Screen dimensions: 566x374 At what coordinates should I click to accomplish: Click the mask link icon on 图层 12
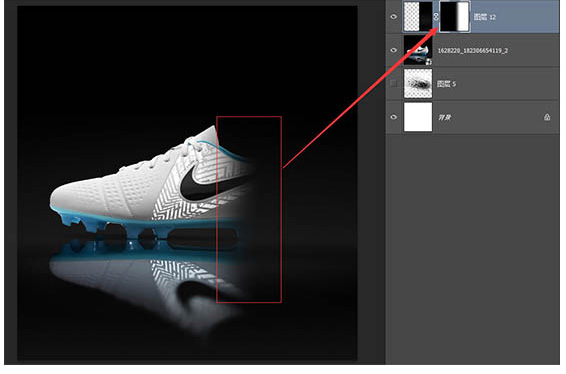(x=436, y=17)
